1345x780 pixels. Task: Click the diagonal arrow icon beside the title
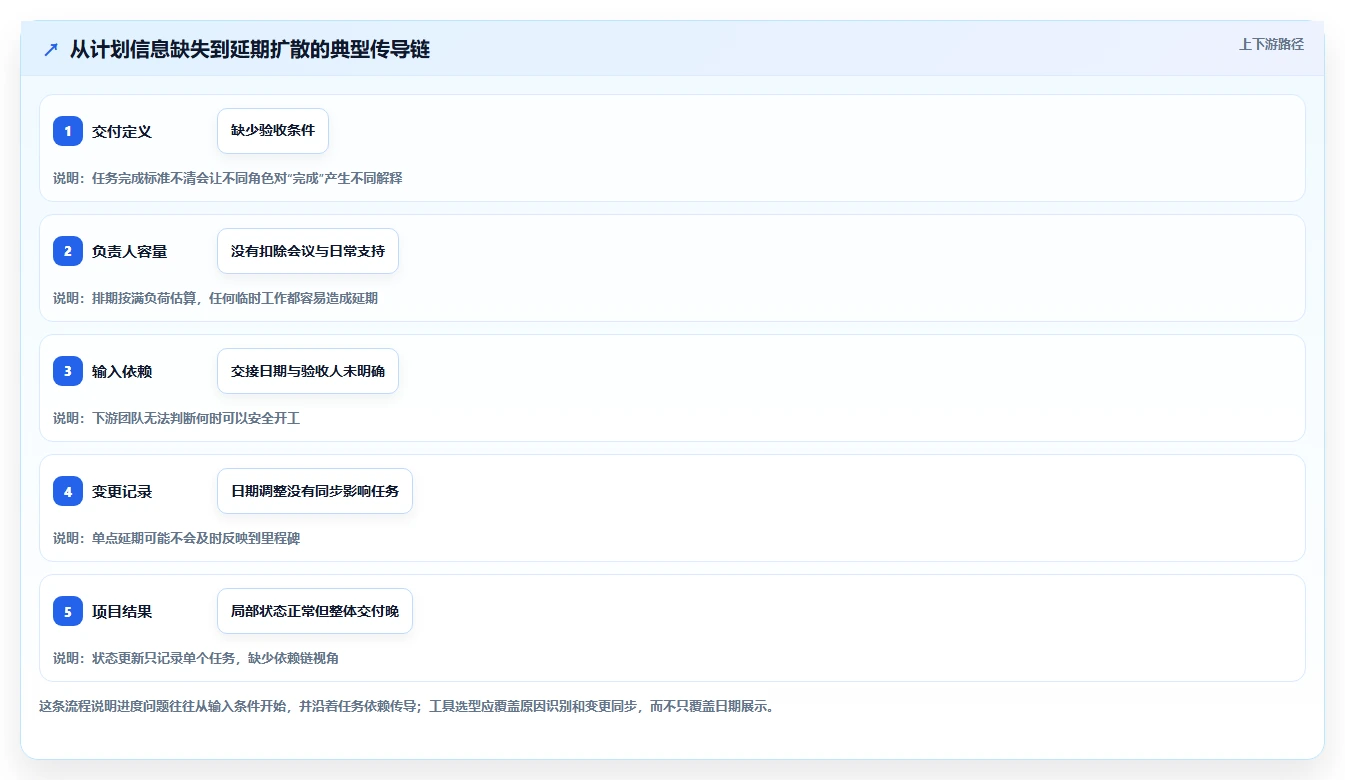pos(51,50)
